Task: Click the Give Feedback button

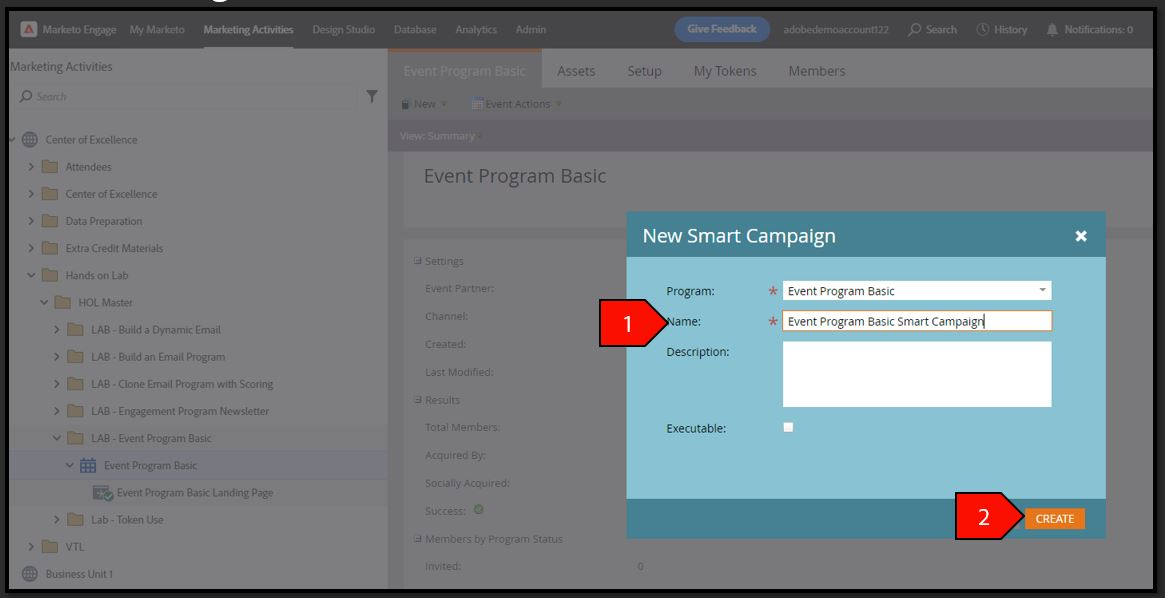Action: click(x=722, y=29)
